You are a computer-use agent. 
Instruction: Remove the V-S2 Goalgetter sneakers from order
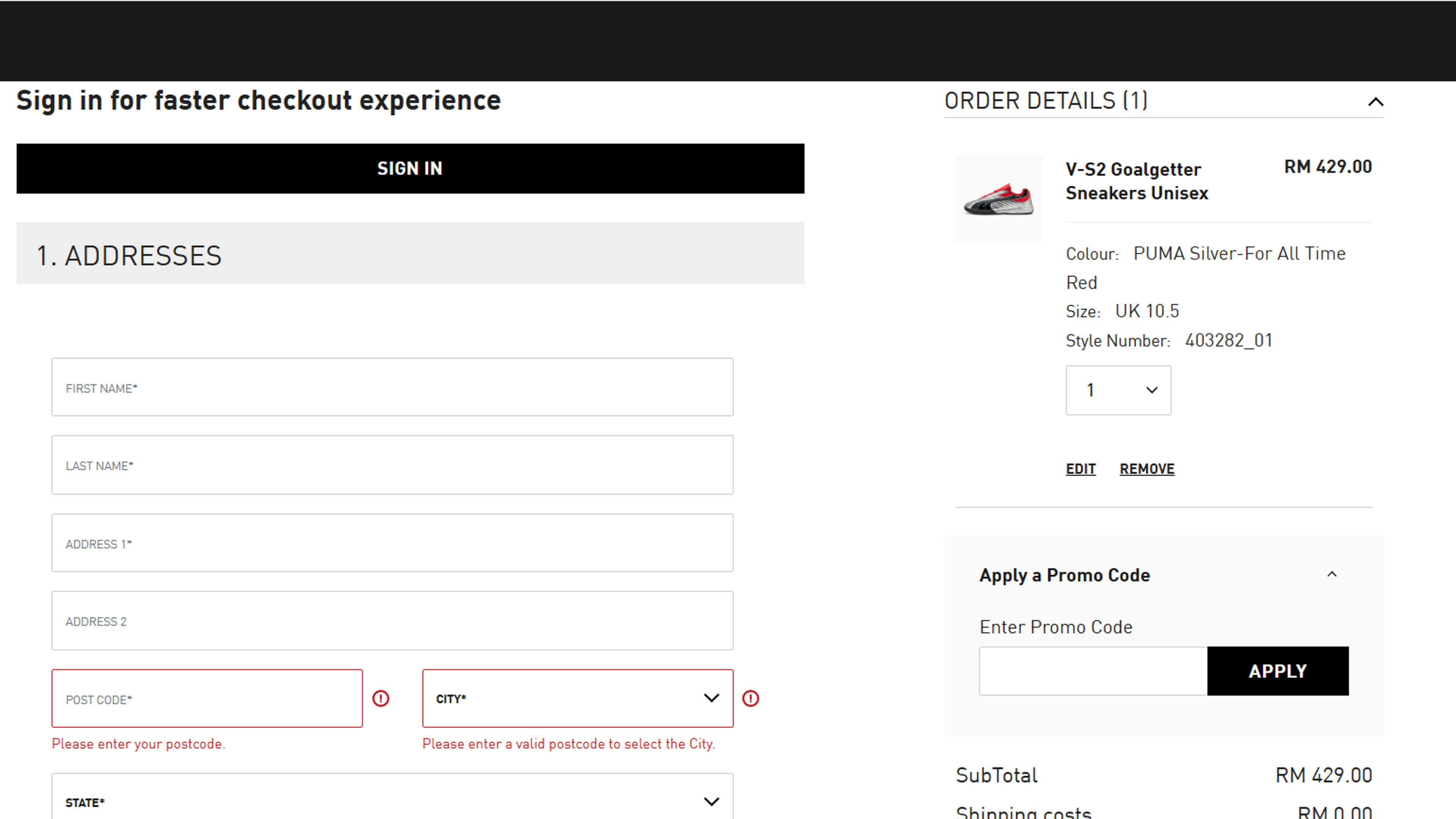1147,469
